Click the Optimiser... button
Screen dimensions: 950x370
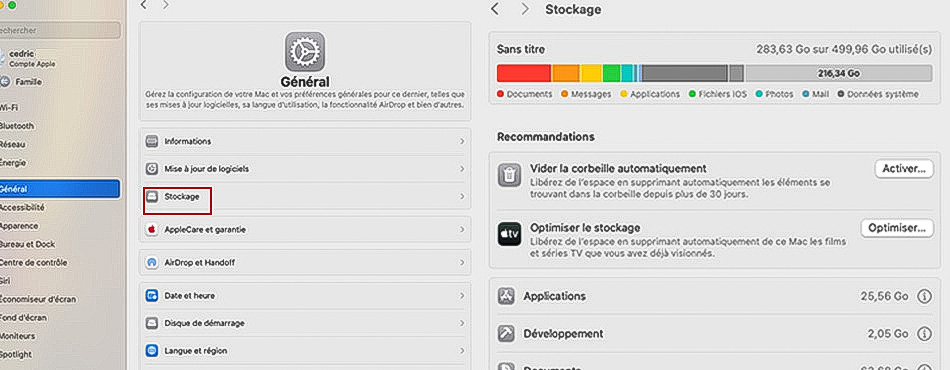[x=897, y=228]
